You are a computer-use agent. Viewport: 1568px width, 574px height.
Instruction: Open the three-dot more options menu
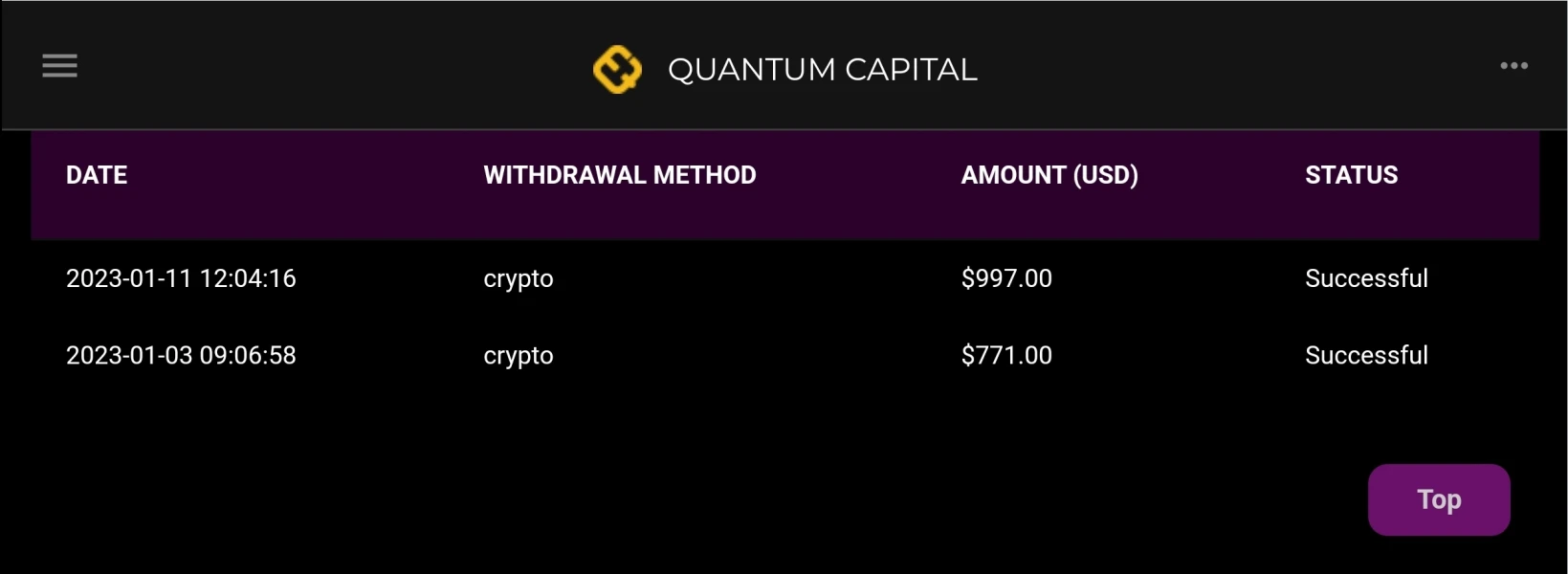(1513, 66)
